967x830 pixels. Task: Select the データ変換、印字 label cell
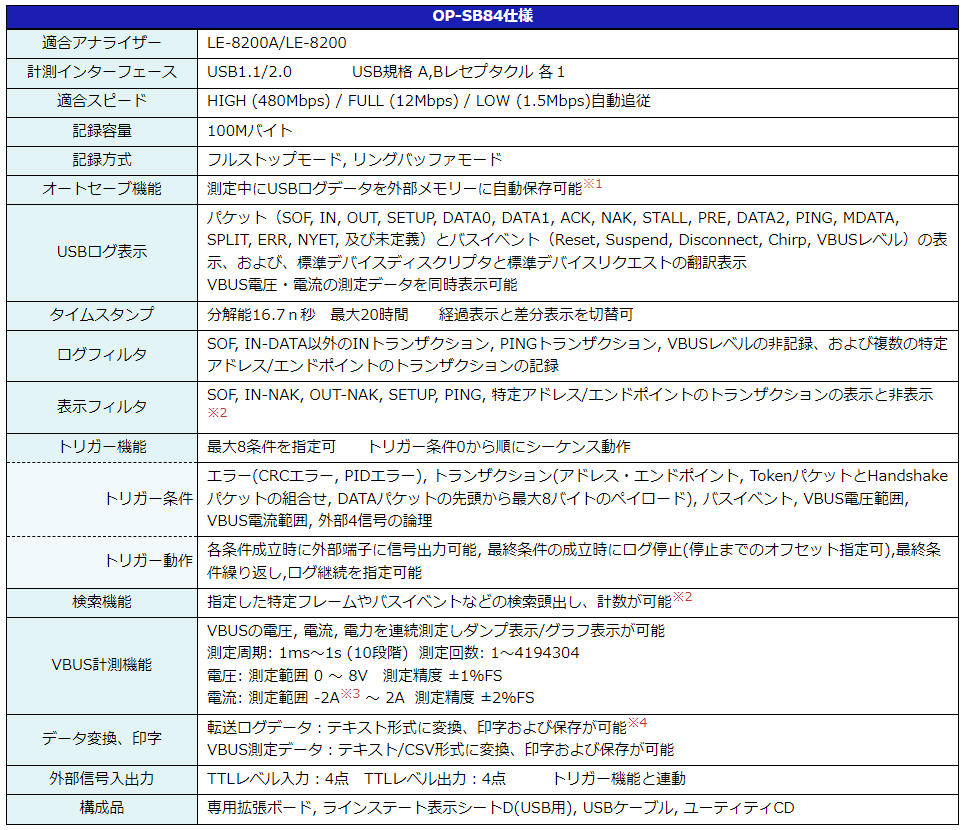tap(102, 739)
